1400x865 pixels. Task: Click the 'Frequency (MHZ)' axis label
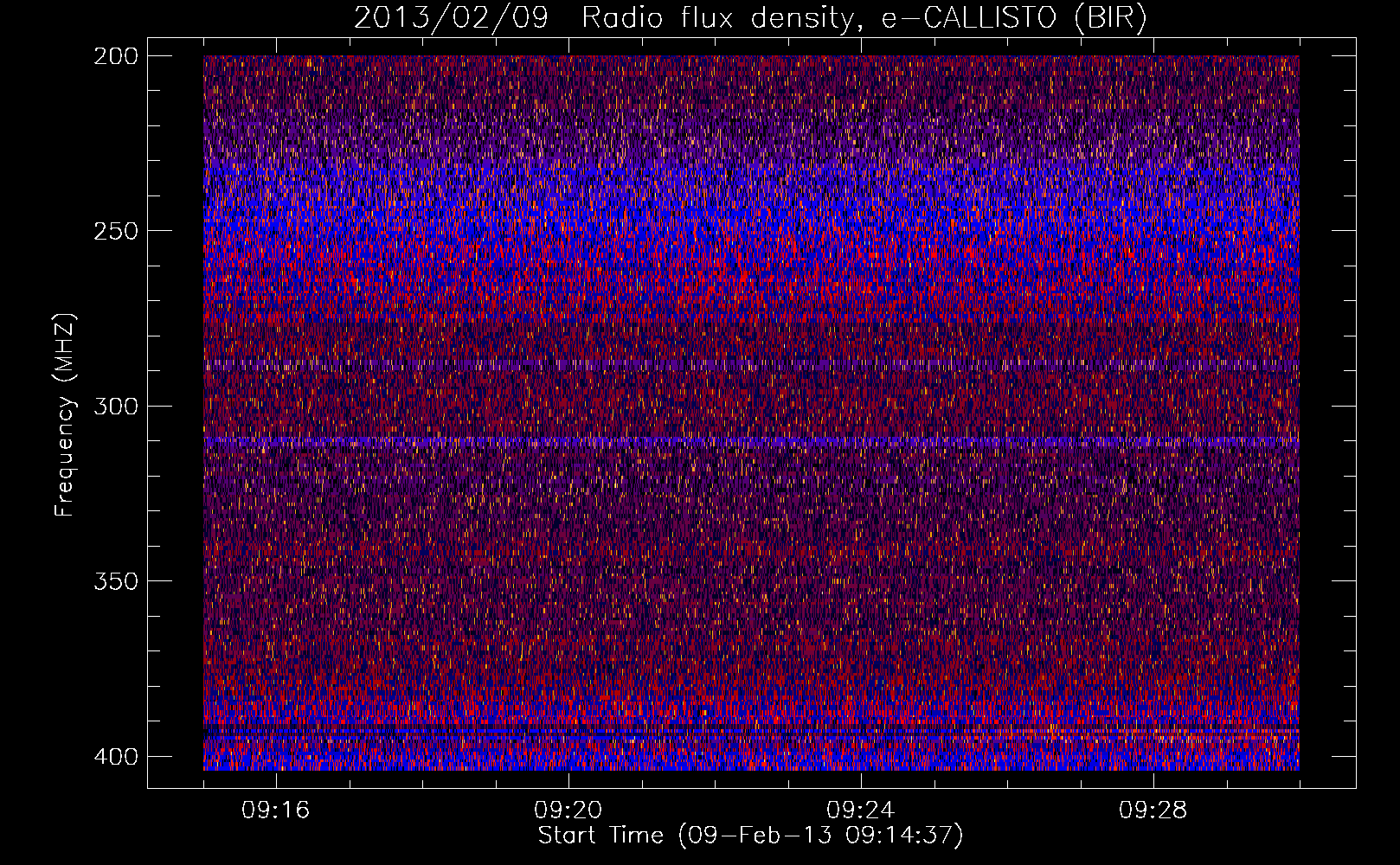(x=65, y=414)
